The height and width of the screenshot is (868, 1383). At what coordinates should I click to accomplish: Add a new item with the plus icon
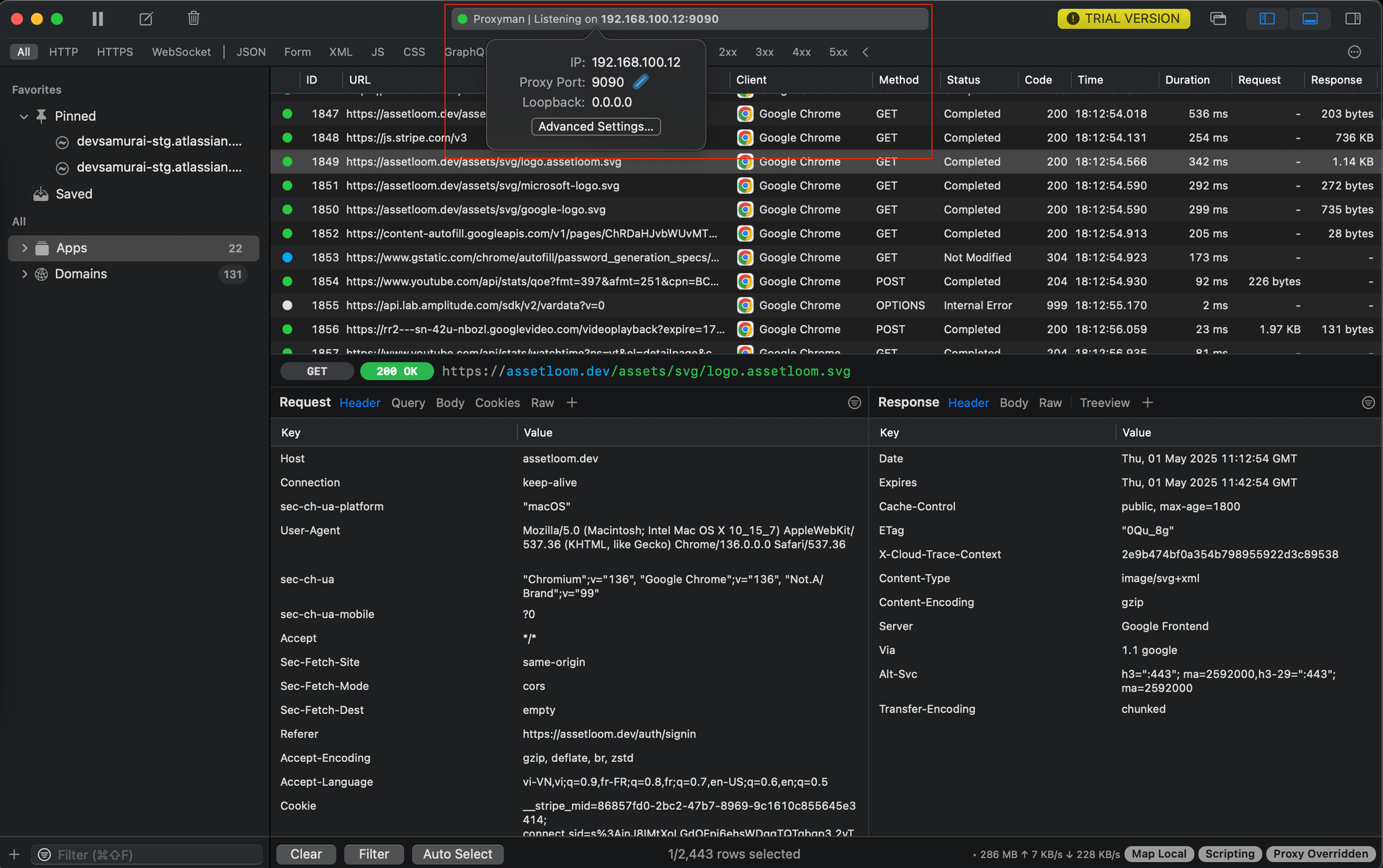point(14,854)
